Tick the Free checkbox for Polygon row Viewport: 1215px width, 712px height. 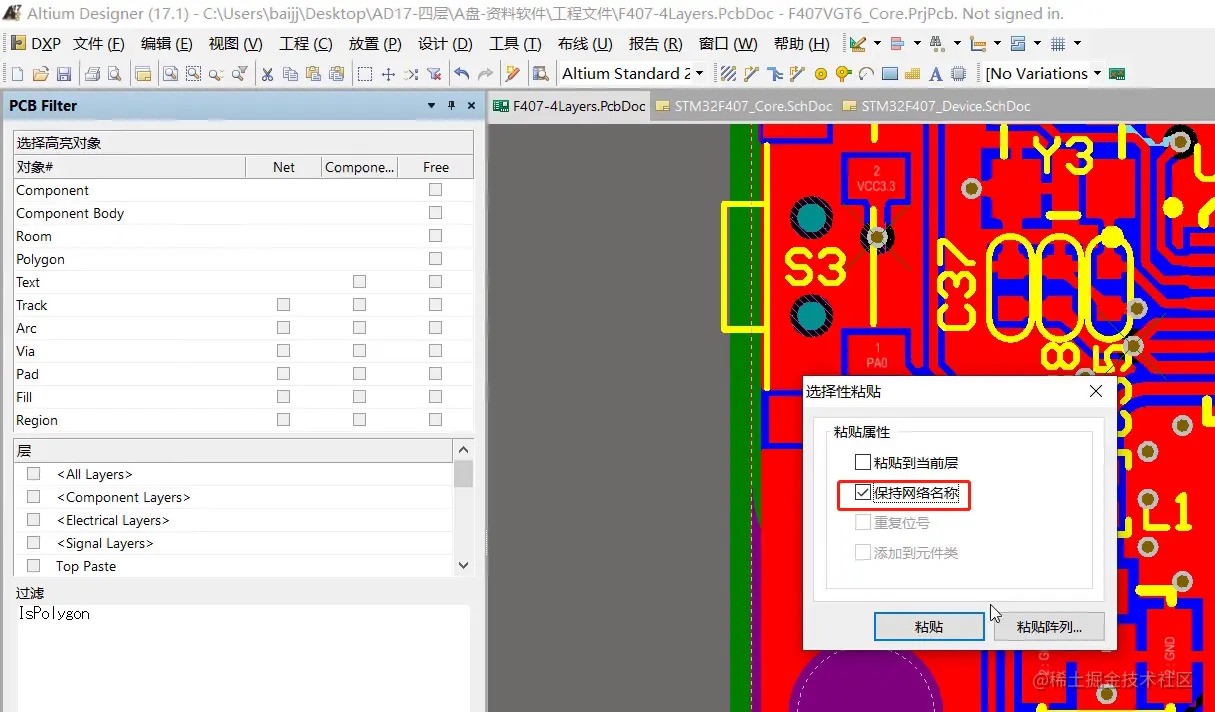(435, 259)
